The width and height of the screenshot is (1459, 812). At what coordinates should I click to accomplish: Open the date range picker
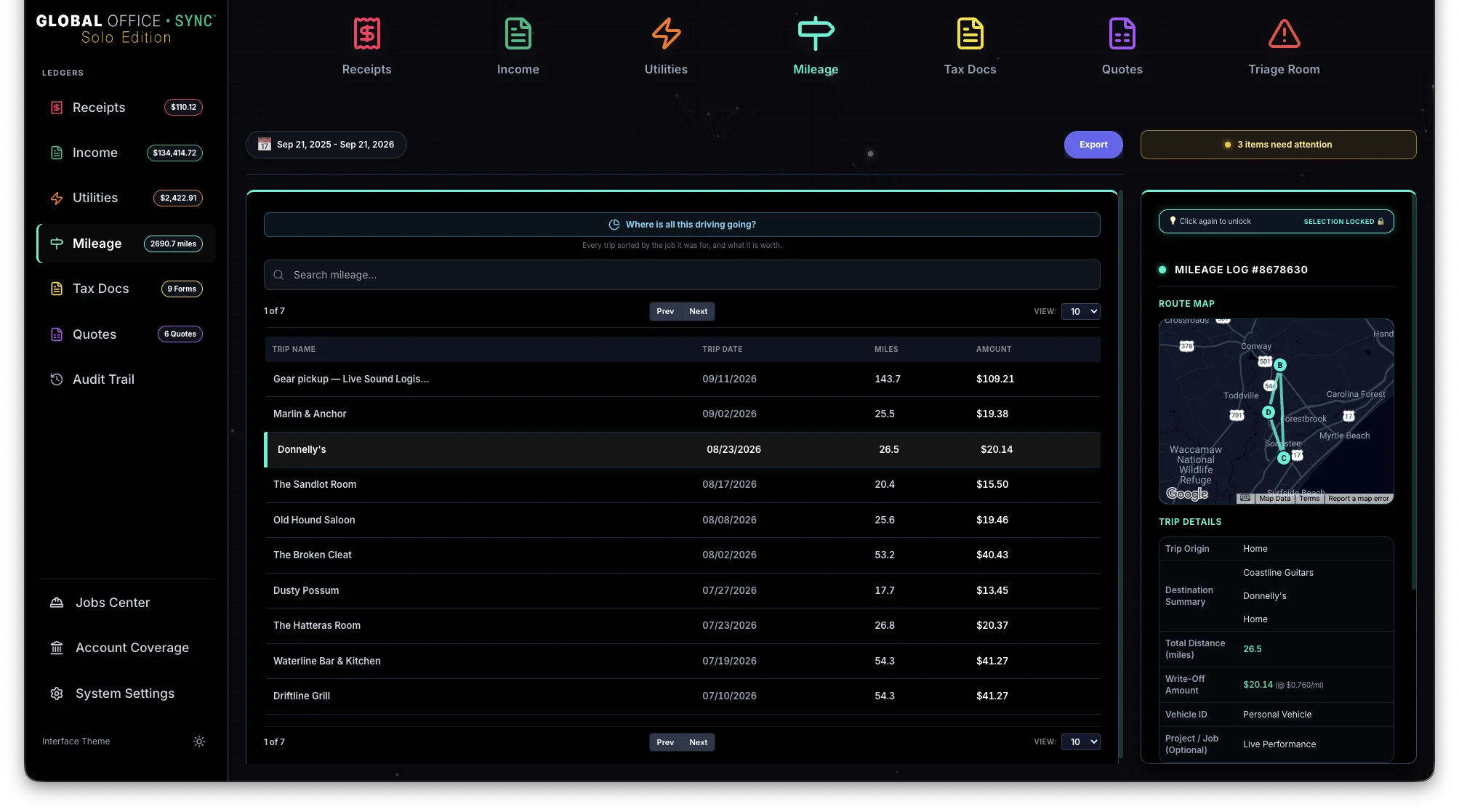point(326,145)
